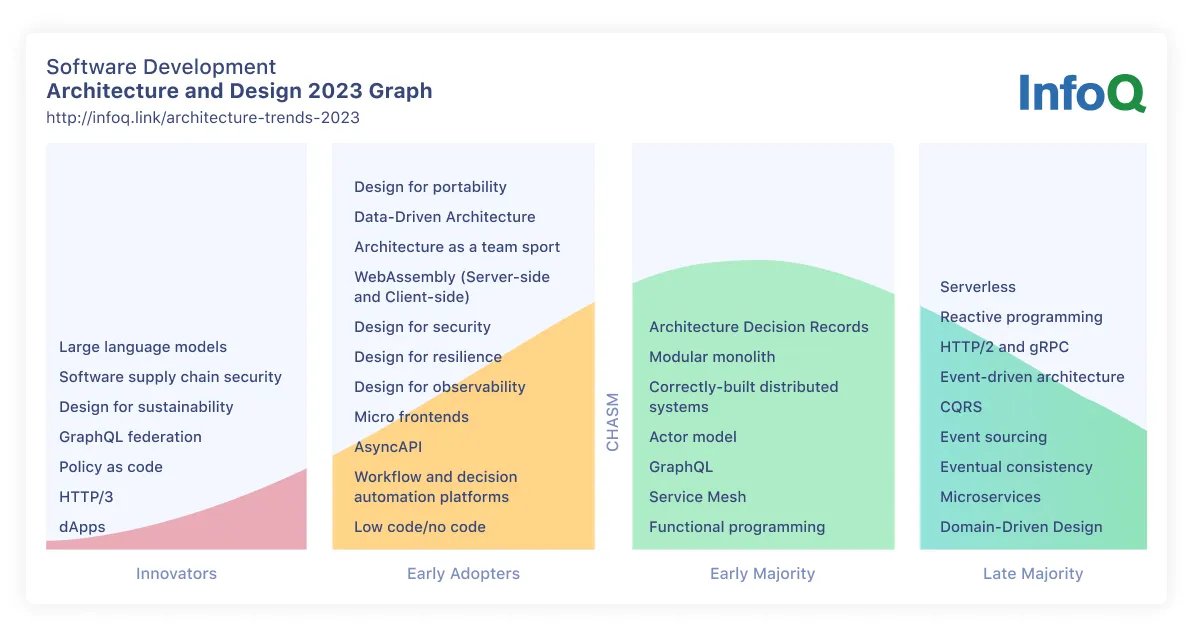This screenshot has width=1200, height=628.
Task: Select Data-Driven Architecture item
Action: click(x=444, y=217)
